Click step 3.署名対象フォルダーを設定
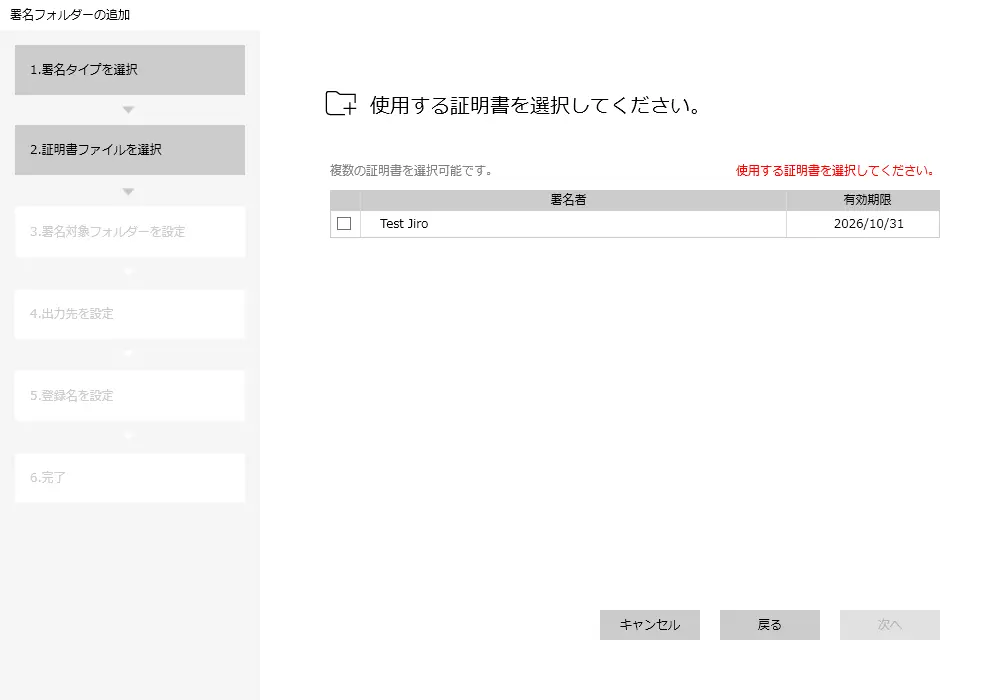This screenshot has height=700, width=1000. click(130, 232)
